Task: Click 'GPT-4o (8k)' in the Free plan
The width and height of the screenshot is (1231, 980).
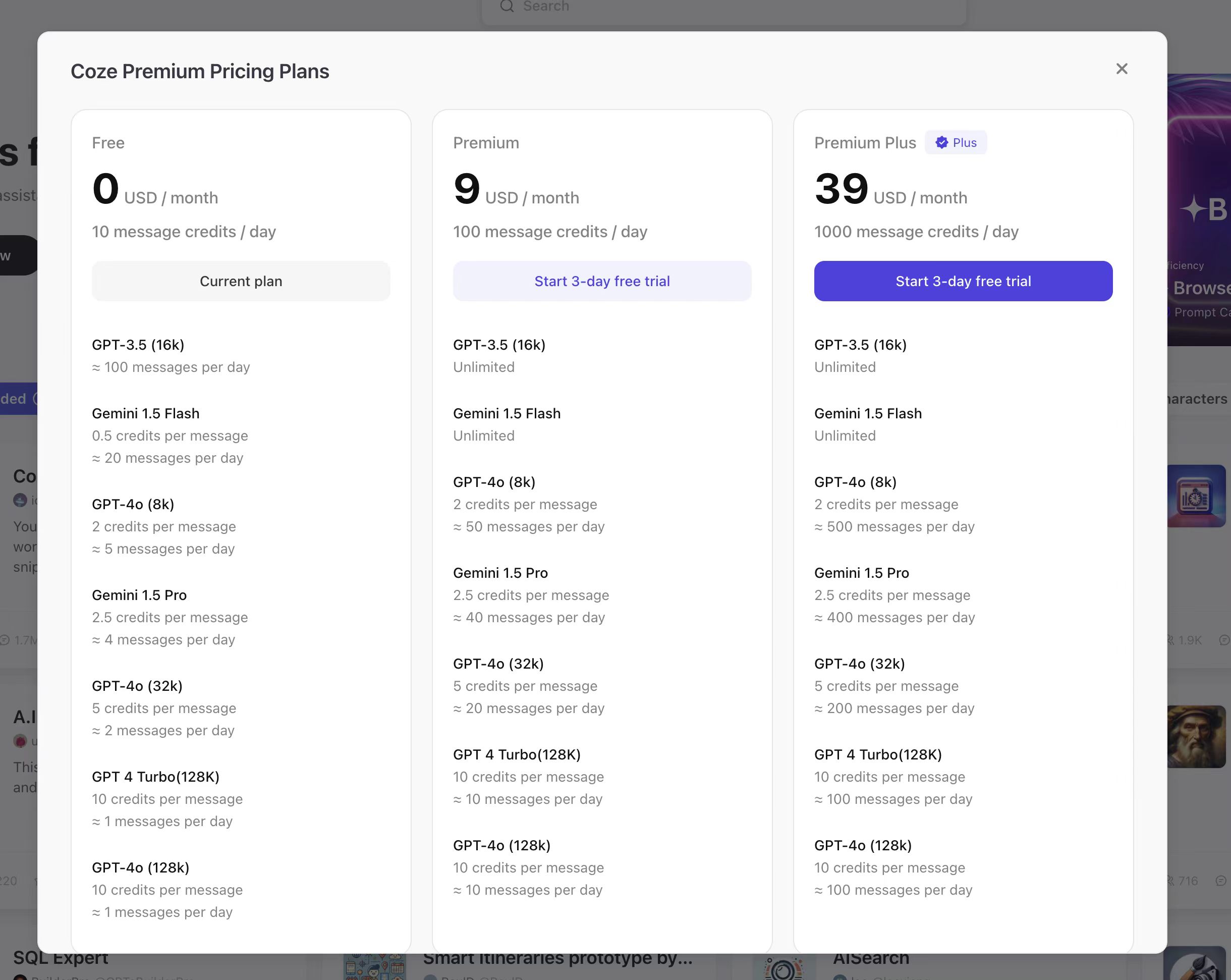Action: 133,504
